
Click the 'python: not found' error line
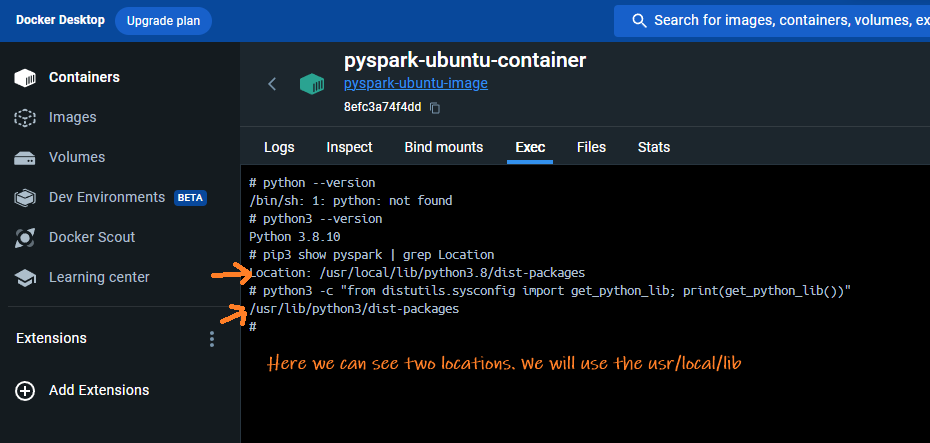[x=351, y=201]
